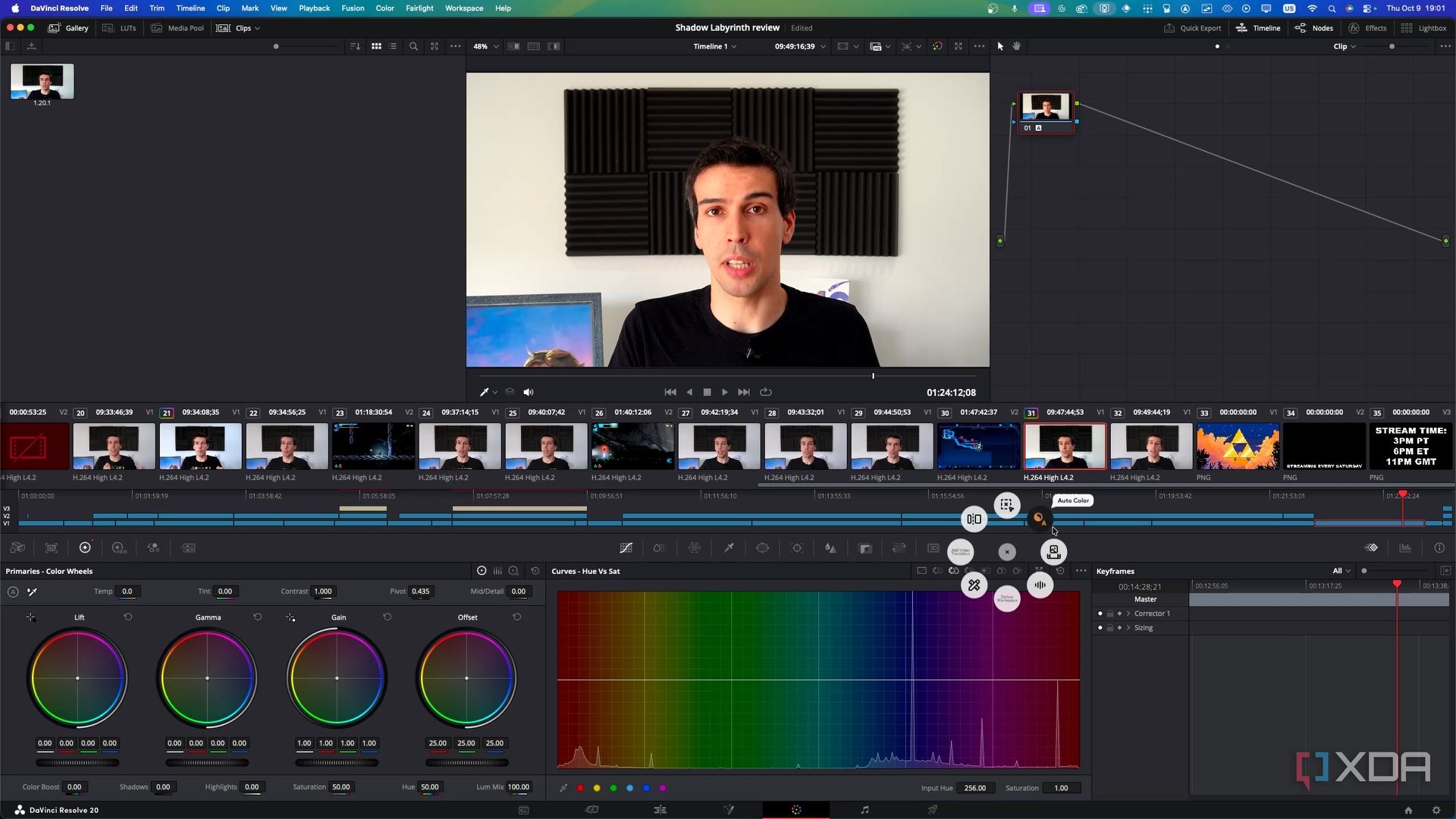This screenshot has height=819, width=1456.
Task: Open the viewer zoom 48% dropdown
Action: (x=486, y=46)
